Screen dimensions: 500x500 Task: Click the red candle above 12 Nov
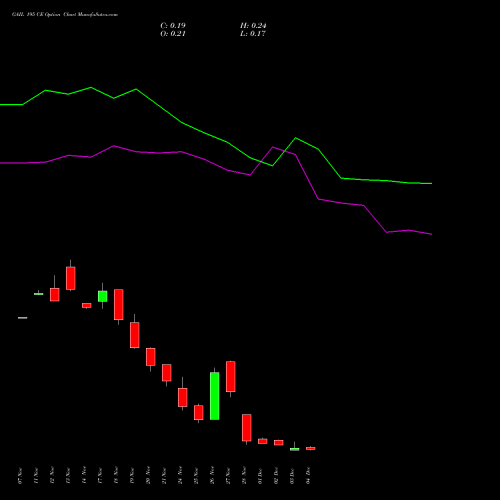55,295
